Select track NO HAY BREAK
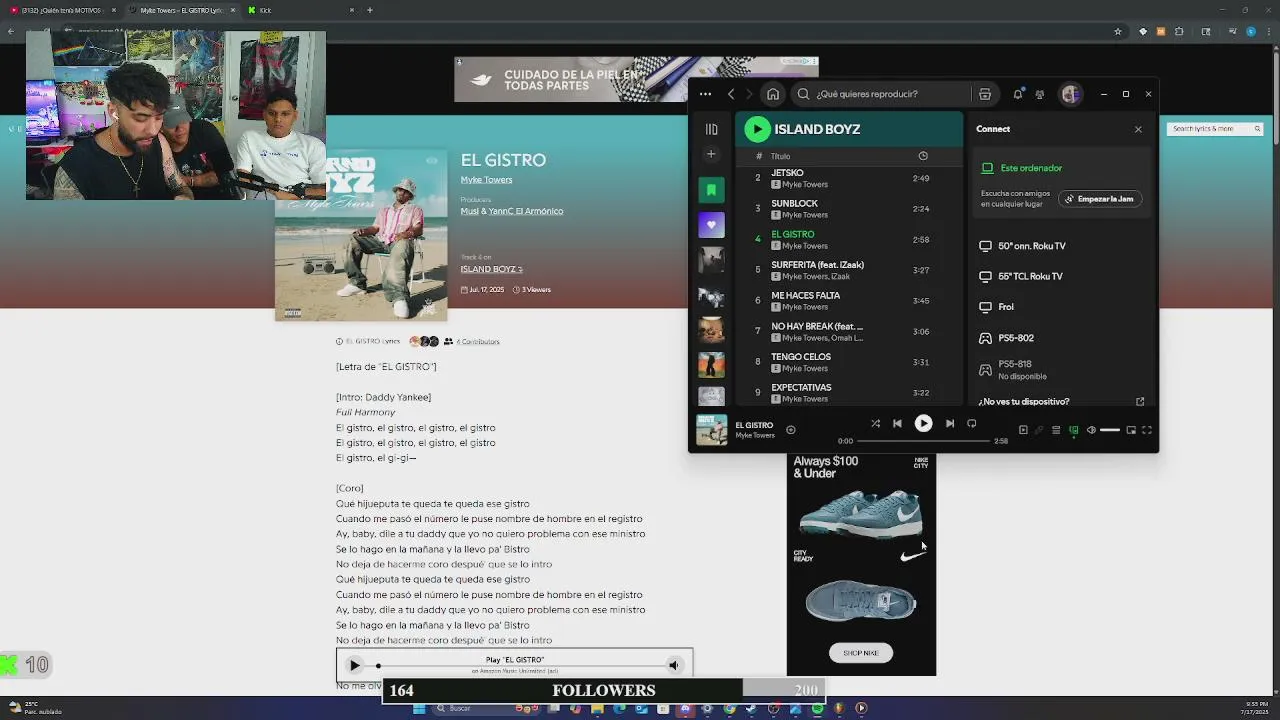1280x720 pixels. tap(848, 332)
